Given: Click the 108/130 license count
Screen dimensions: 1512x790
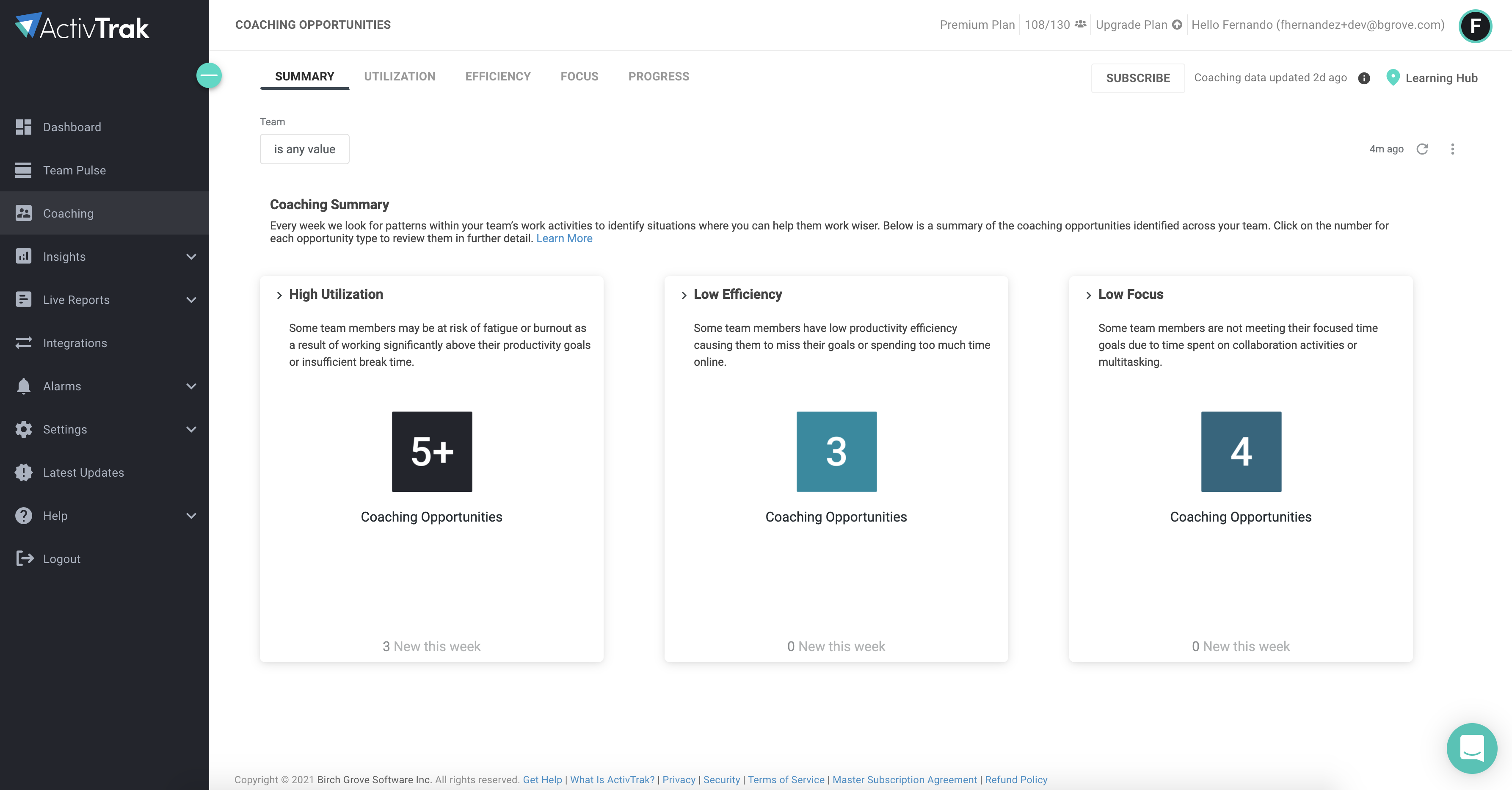Looking at the screenshot, I should 1047,25.
